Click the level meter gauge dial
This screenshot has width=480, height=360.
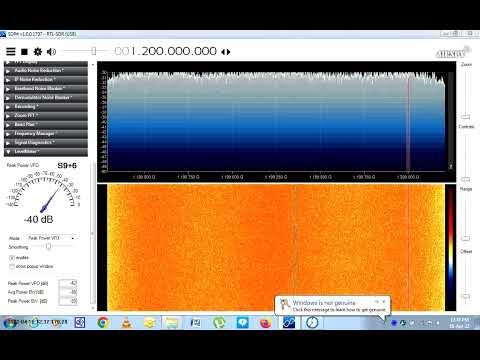(43, 193)
